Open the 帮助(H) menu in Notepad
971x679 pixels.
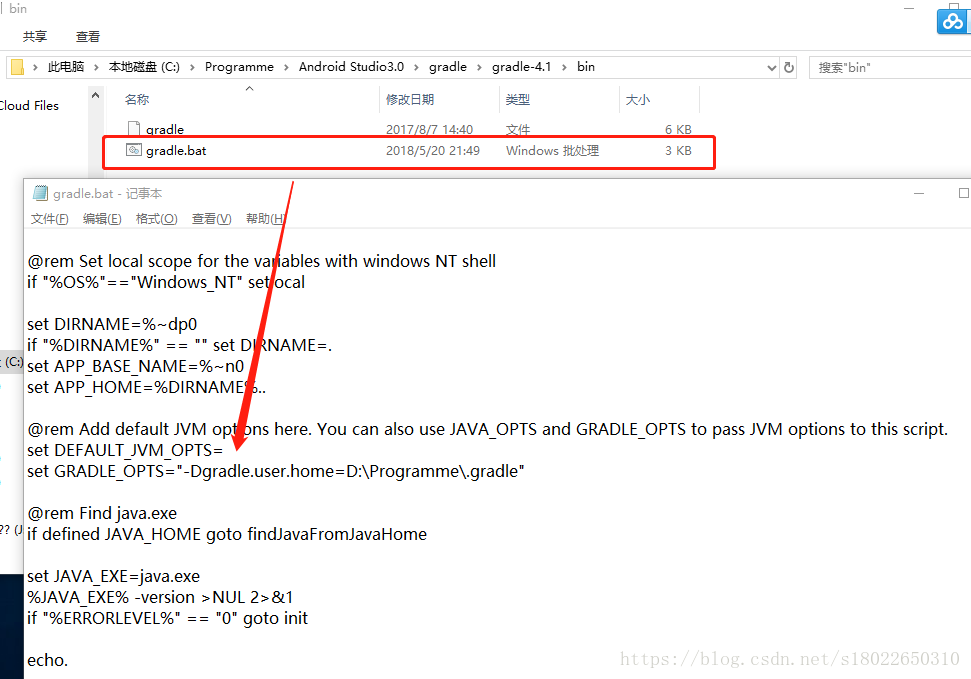[266, 219]
